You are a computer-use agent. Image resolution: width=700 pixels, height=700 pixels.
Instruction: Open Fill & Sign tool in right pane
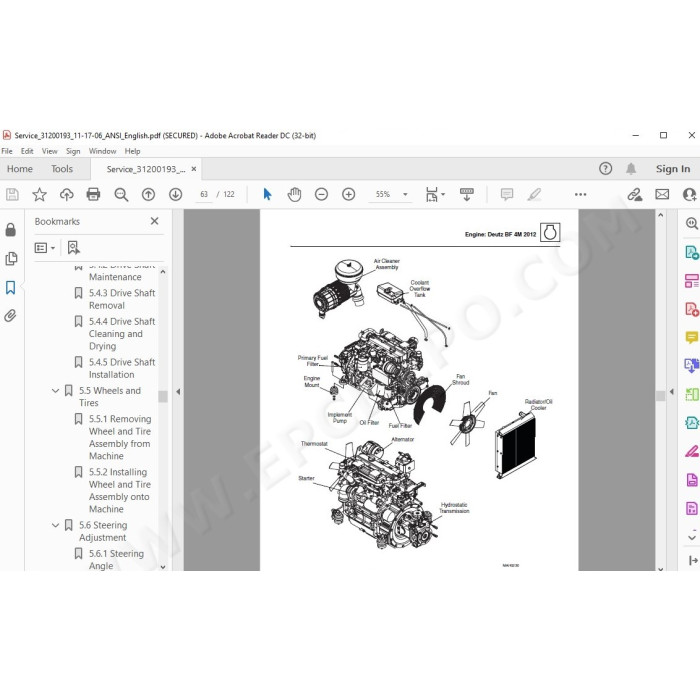pos(692,451)
